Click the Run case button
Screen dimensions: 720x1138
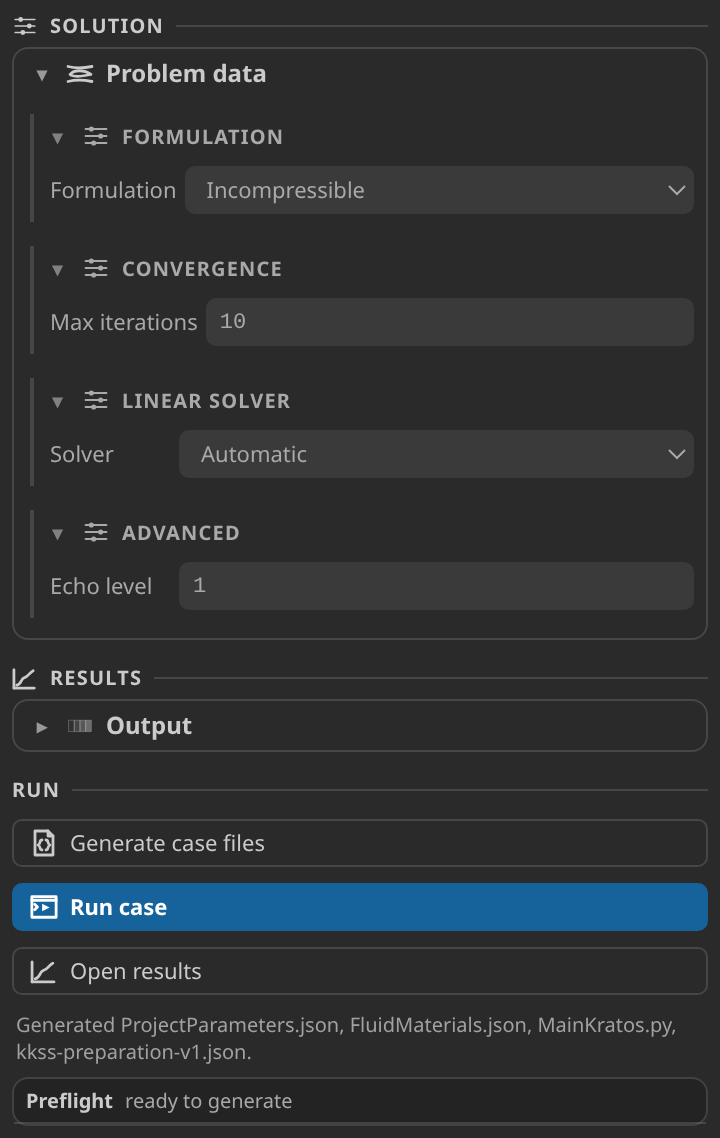click(x=360, y=907)
